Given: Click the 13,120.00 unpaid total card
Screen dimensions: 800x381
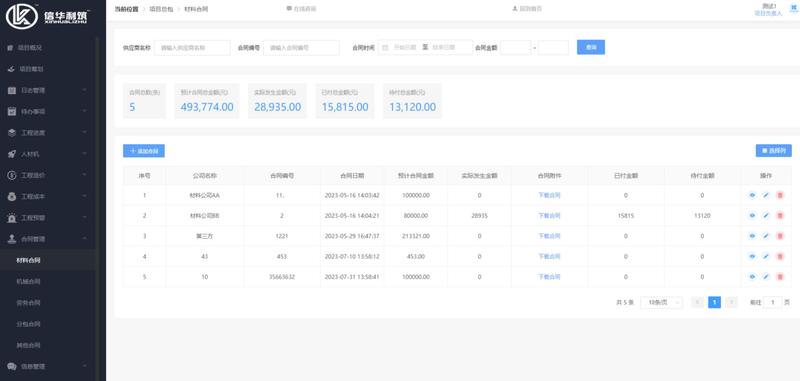Looking at the screenshot, I should coord(412,101).
